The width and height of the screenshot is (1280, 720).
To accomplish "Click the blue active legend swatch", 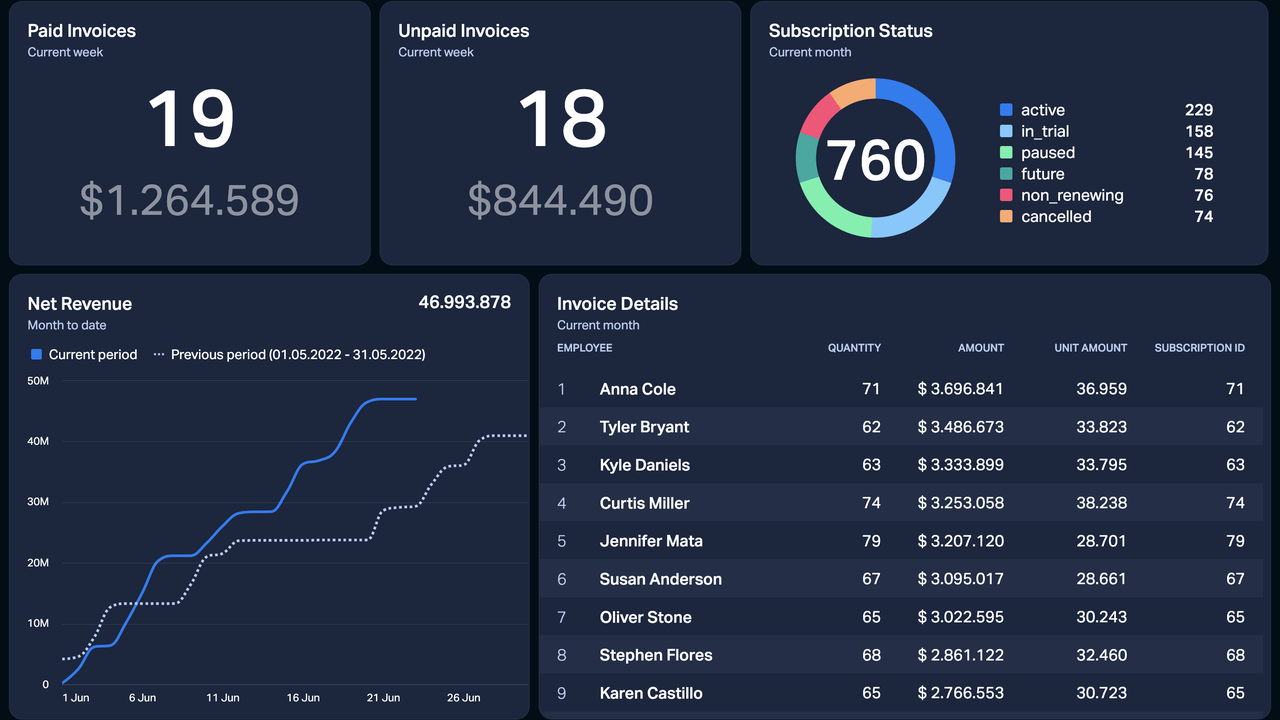I will click(x=1006, y=110).
